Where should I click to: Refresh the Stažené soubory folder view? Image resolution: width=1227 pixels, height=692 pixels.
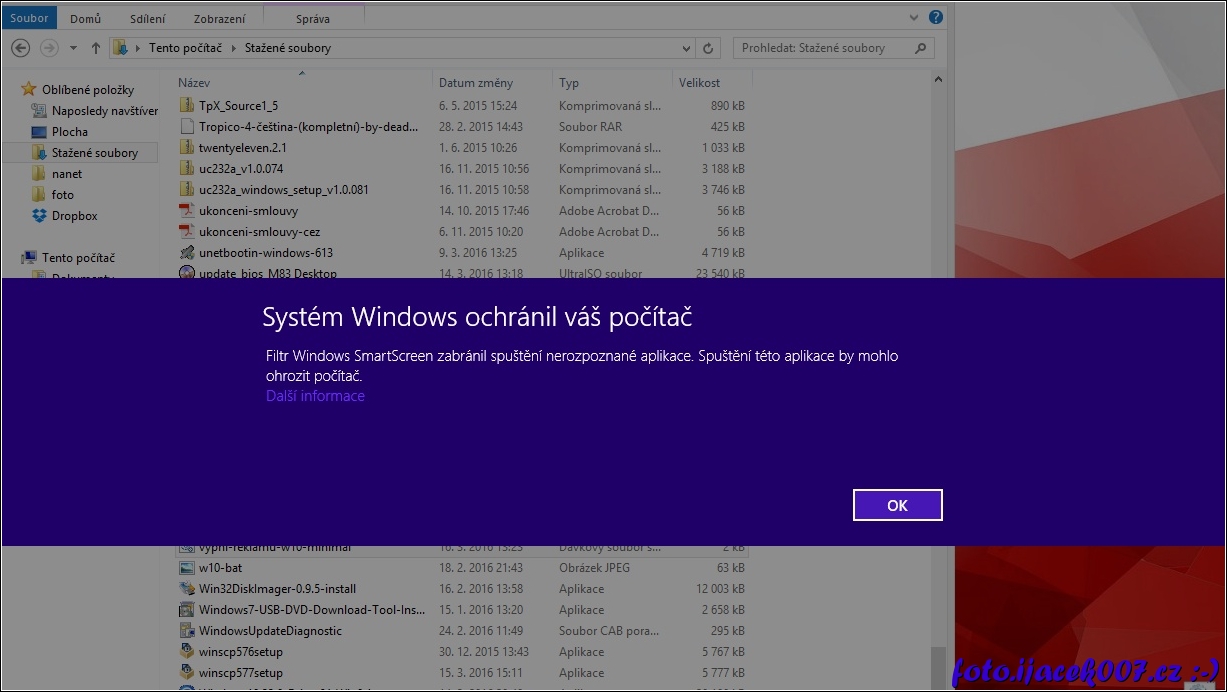point(709,48)
